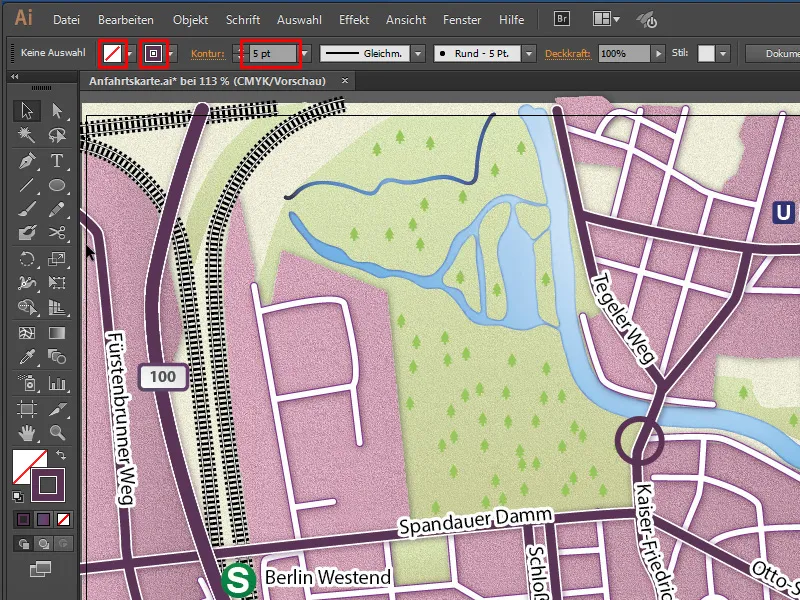
Task: Switch to Anfahrtskarte.ai document tab
Action: point(207,81)
